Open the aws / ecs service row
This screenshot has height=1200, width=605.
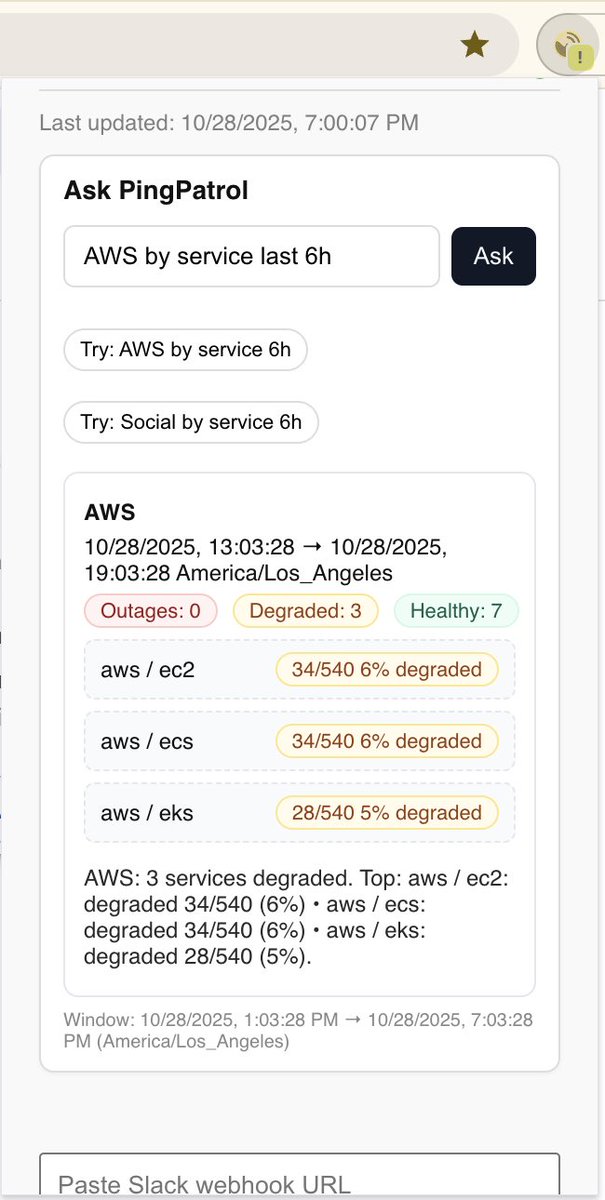[300, 741]
